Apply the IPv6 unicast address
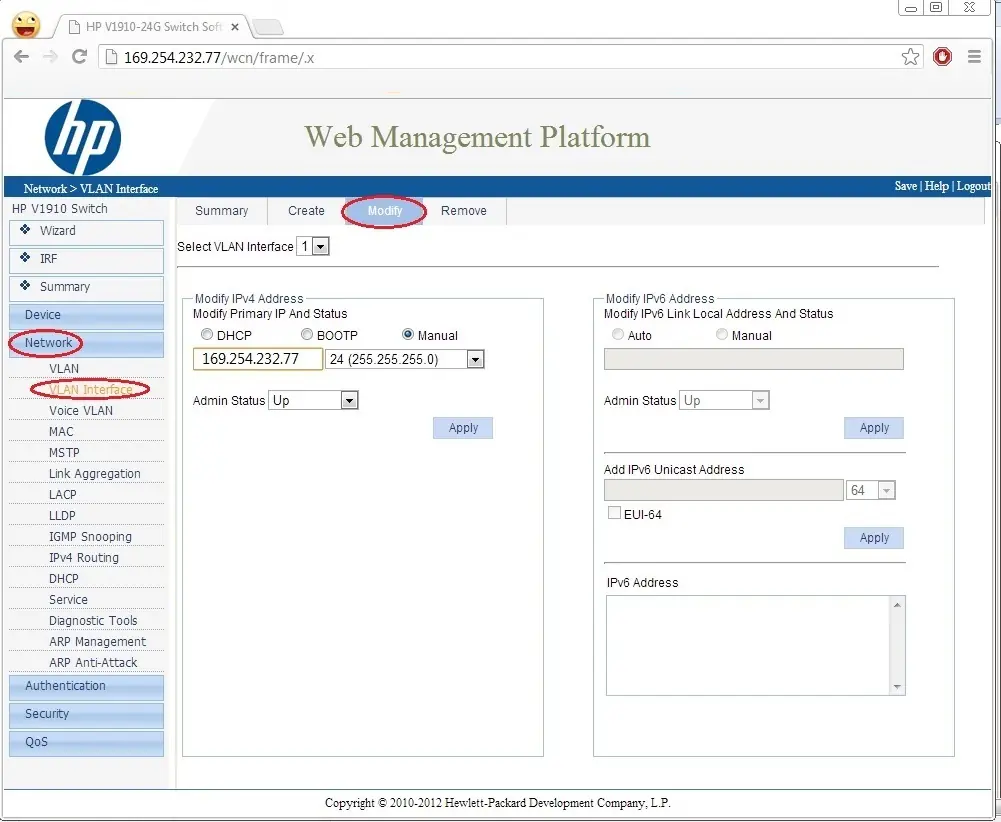Screen dimensions: 1001x822 tap(874, 537)
